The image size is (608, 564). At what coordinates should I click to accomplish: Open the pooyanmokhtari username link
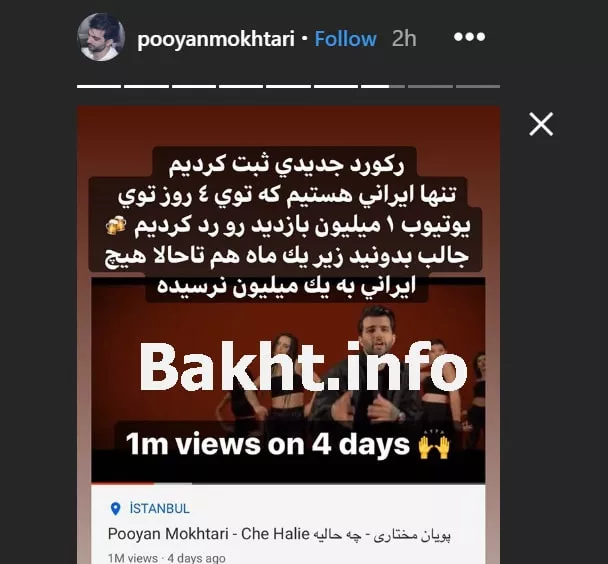click(216, 39)
